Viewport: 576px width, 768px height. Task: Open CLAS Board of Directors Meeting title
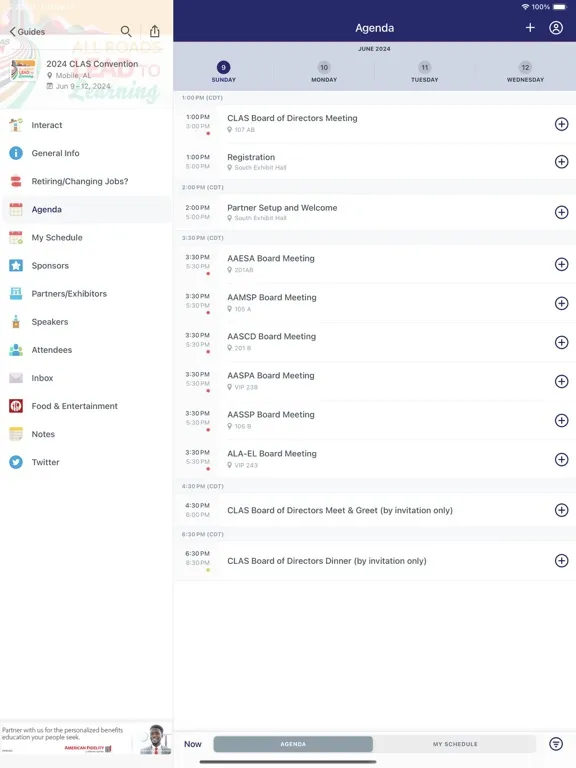[x=292, y=118]
